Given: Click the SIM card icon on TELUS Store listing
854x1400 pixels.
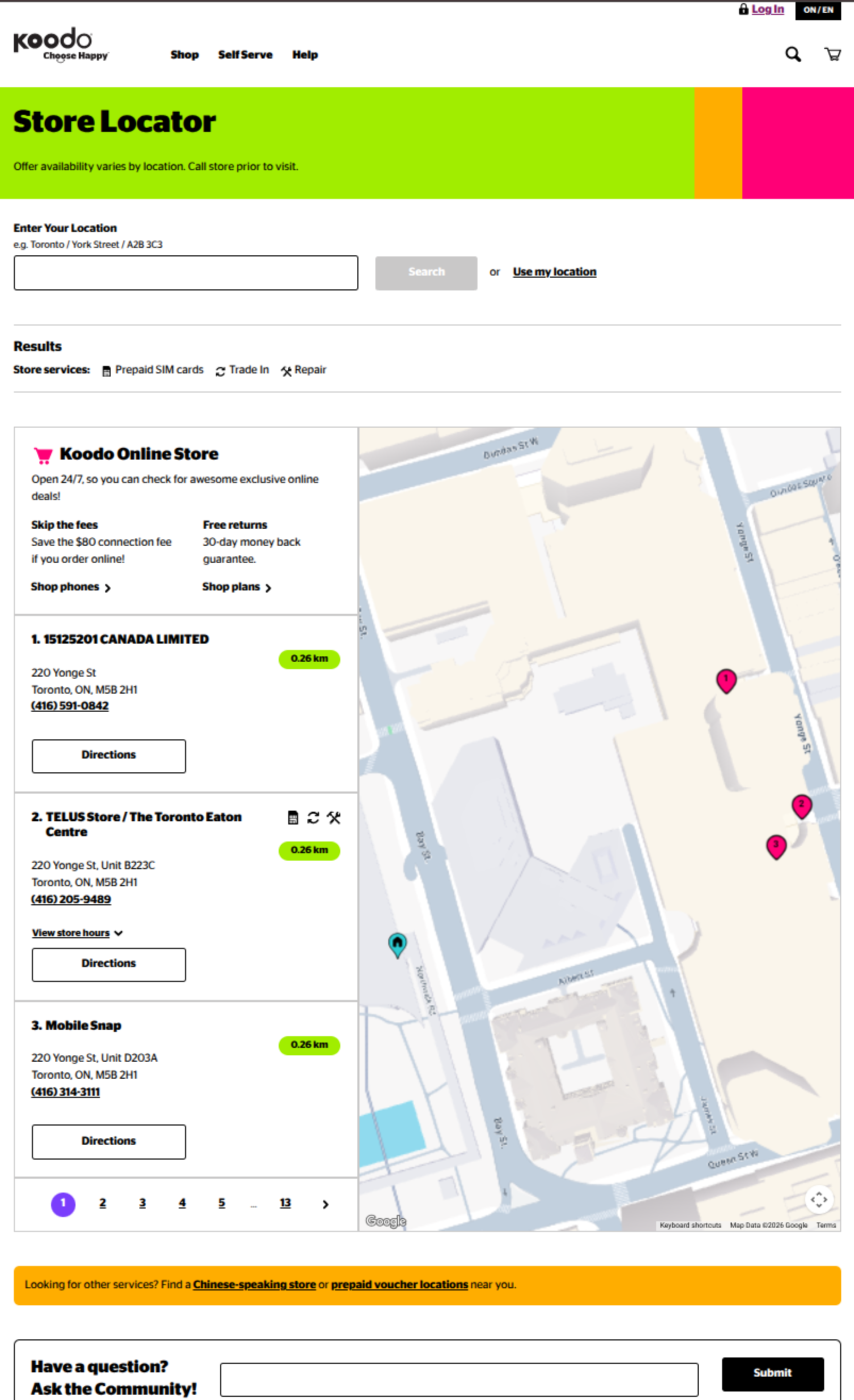Looking at the screenshot, I should (292, 819).
